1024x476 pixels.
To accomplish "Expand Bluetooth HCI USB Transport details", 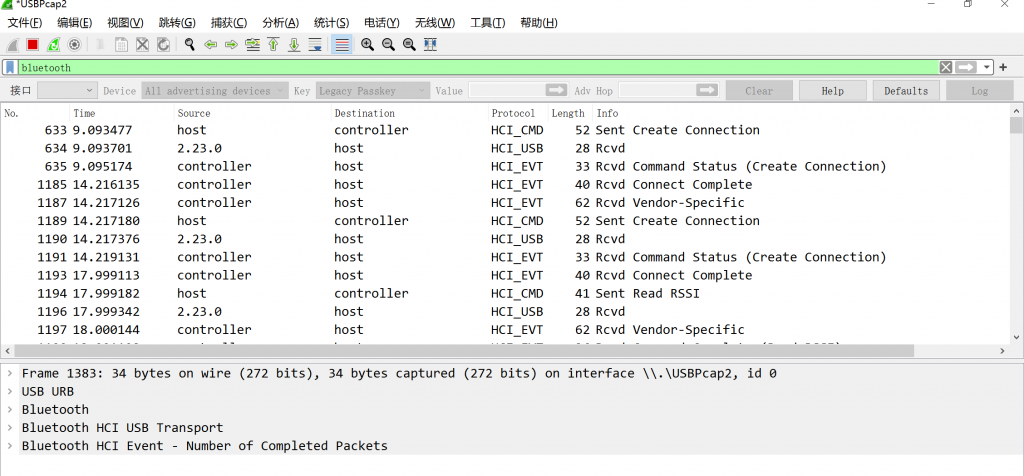I will point(10,427).
